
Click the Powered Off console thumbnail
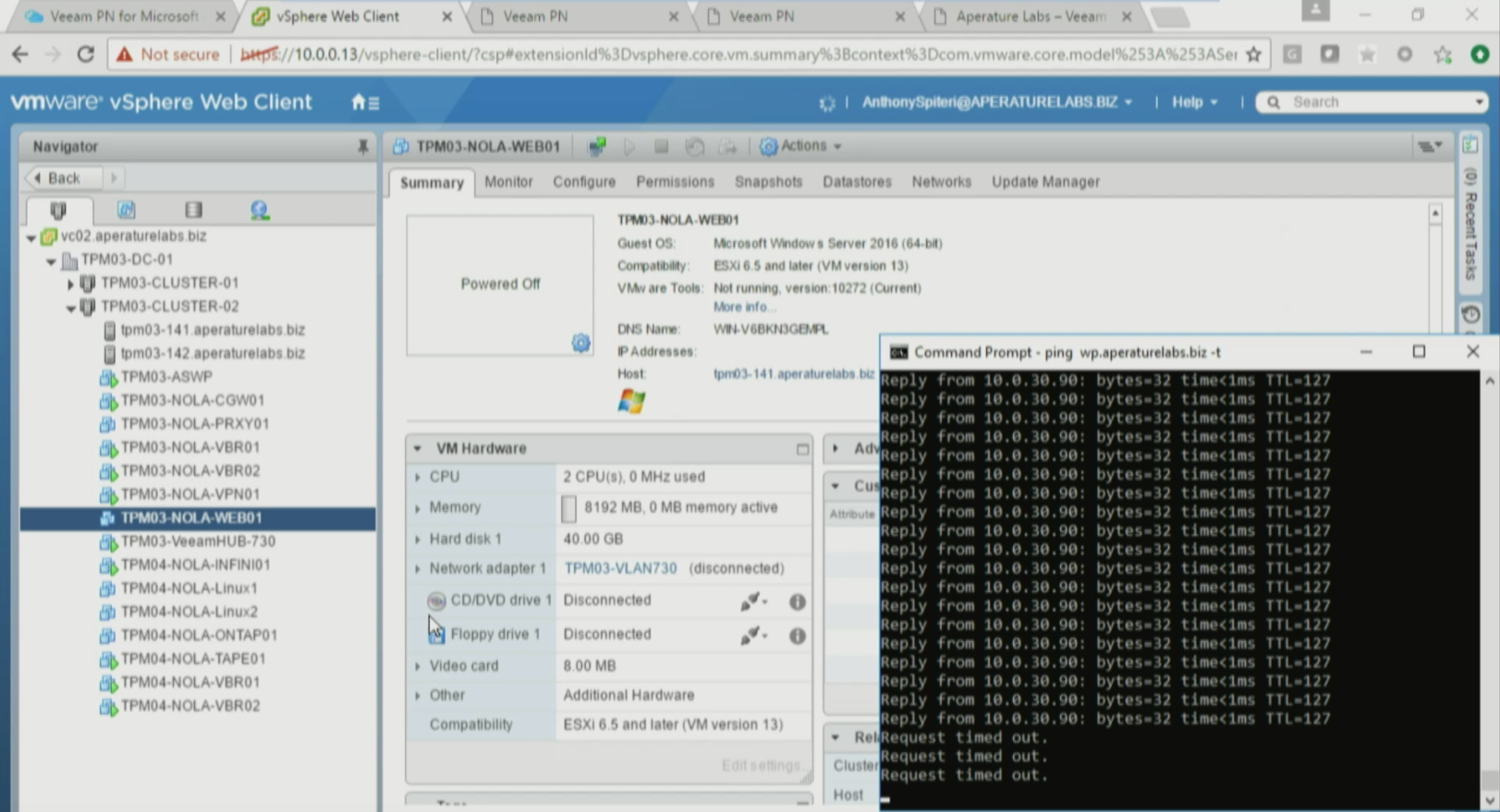point(500,285)
